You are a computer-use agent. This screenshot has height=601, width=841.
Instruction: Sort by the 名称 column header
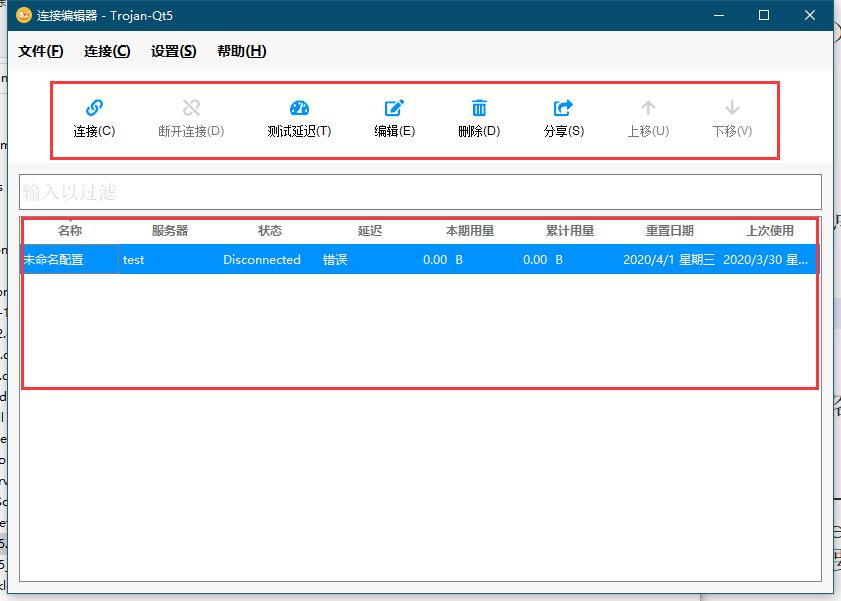click(67, 230)
